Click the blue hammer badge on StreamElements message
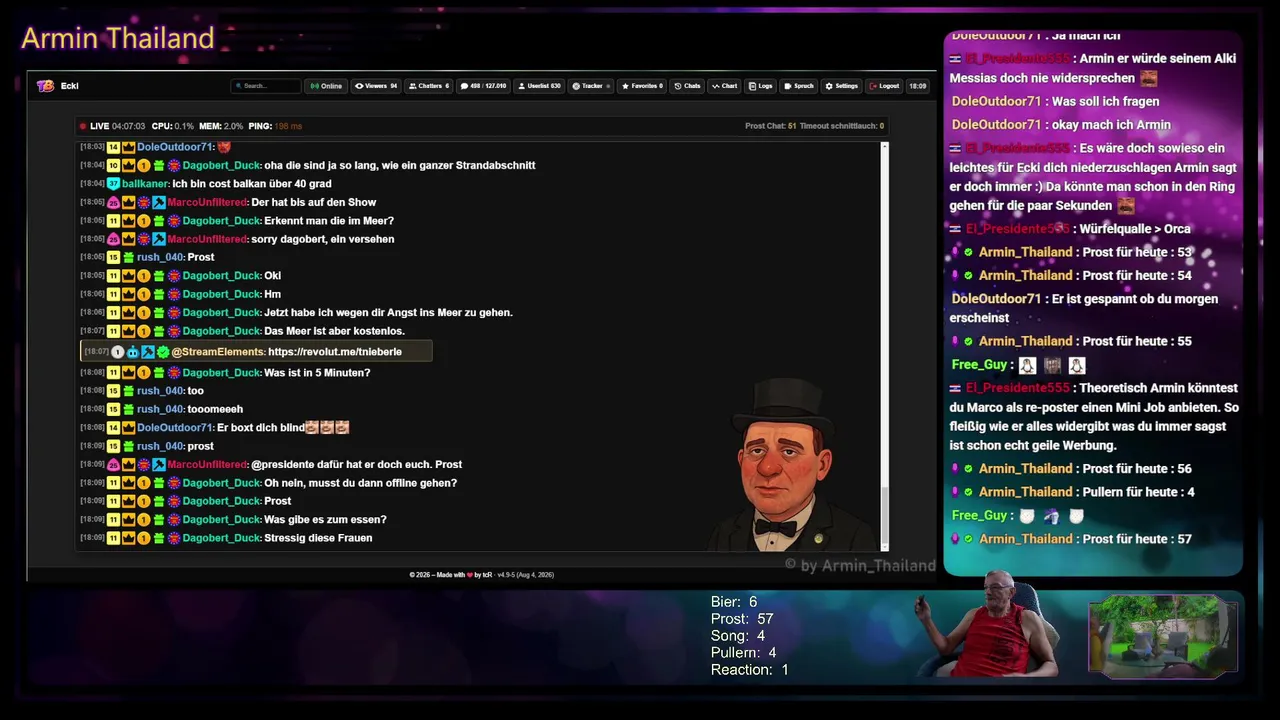 click(x=148, y=352)
